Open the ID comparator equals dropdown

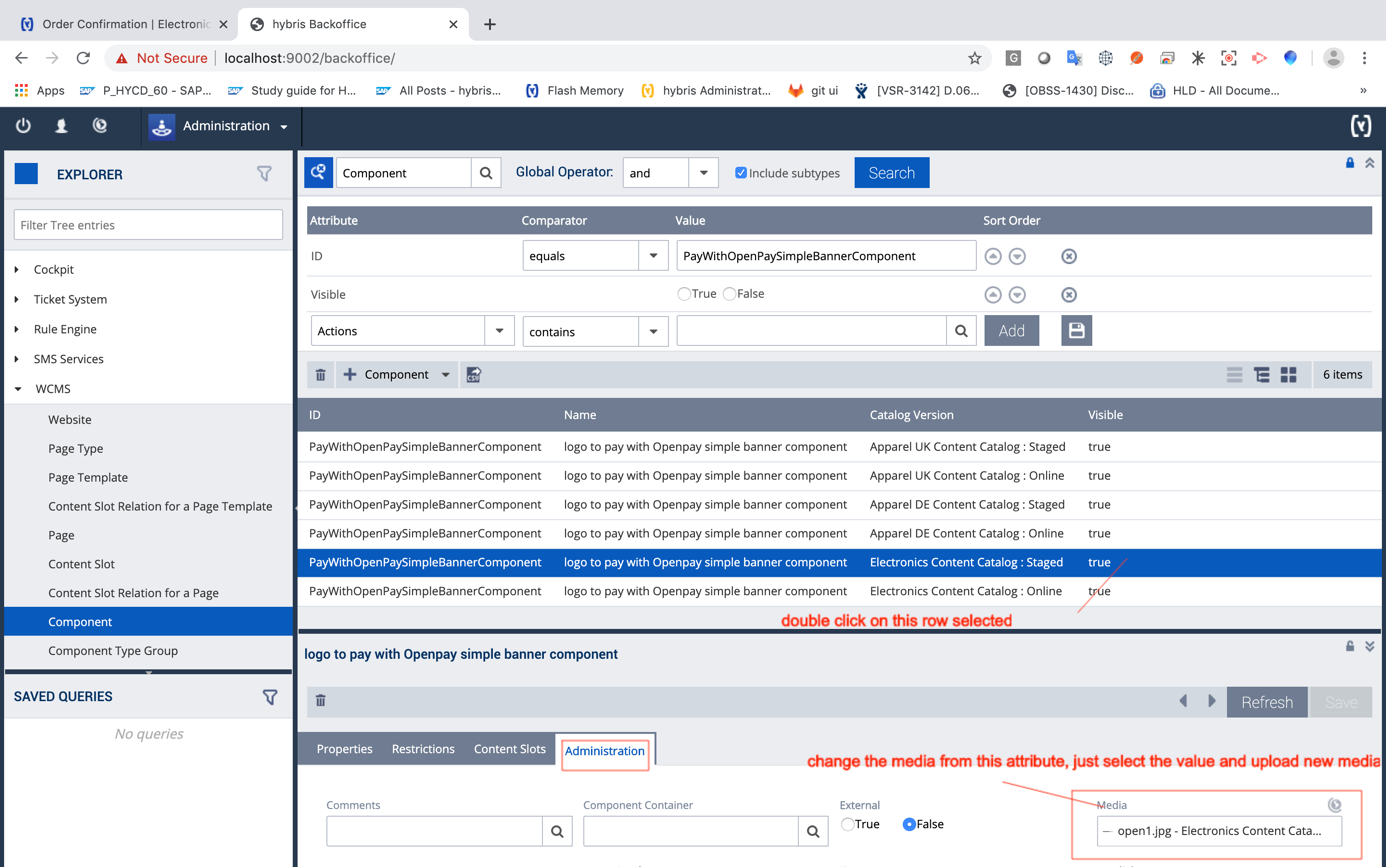pos(653,256)
